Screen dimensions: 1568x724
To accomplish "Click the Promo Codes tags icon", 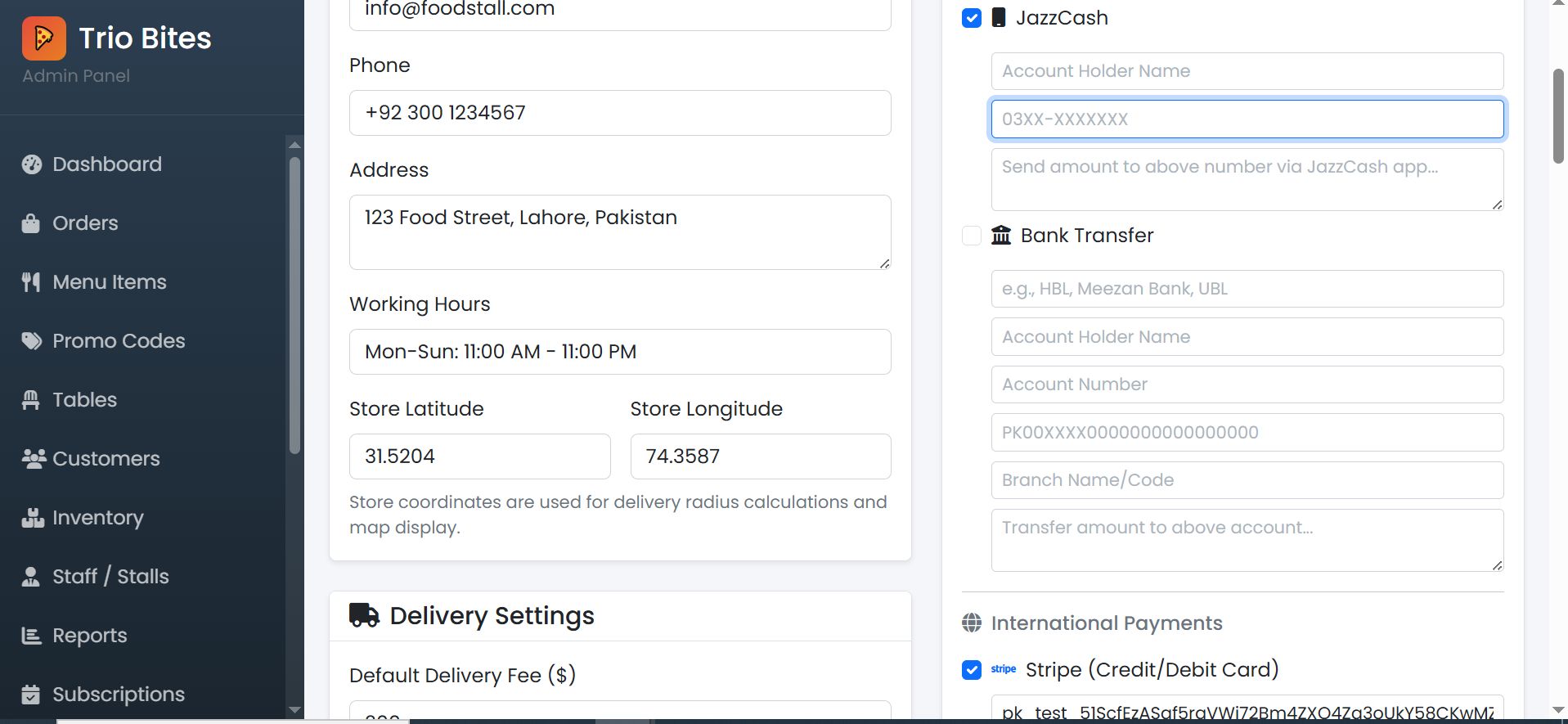I will click(32, 341).
